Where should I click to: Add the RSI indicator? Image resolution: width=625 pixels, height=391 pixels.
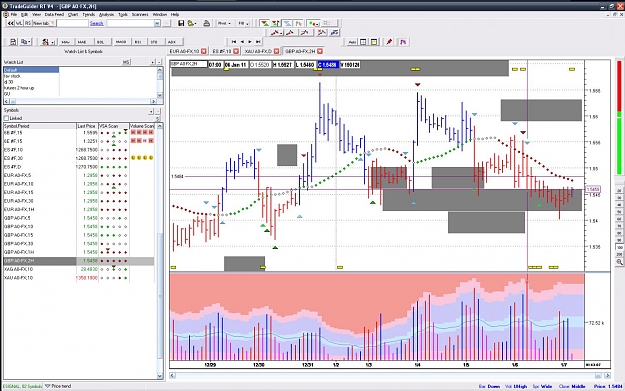point(138,42)
